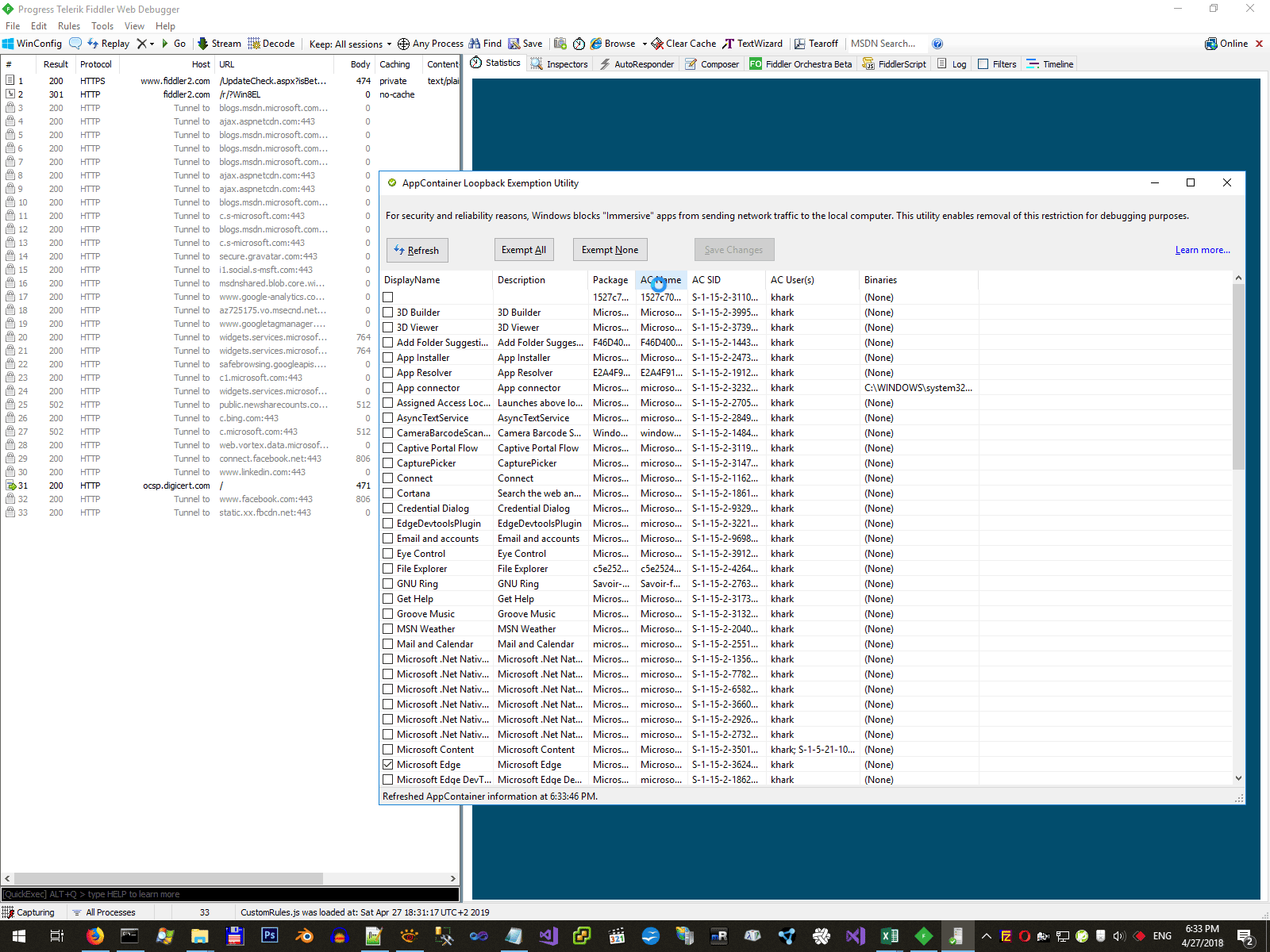Click the Online status indicator
The image size is (1270, 952).
click(1226, 44)
